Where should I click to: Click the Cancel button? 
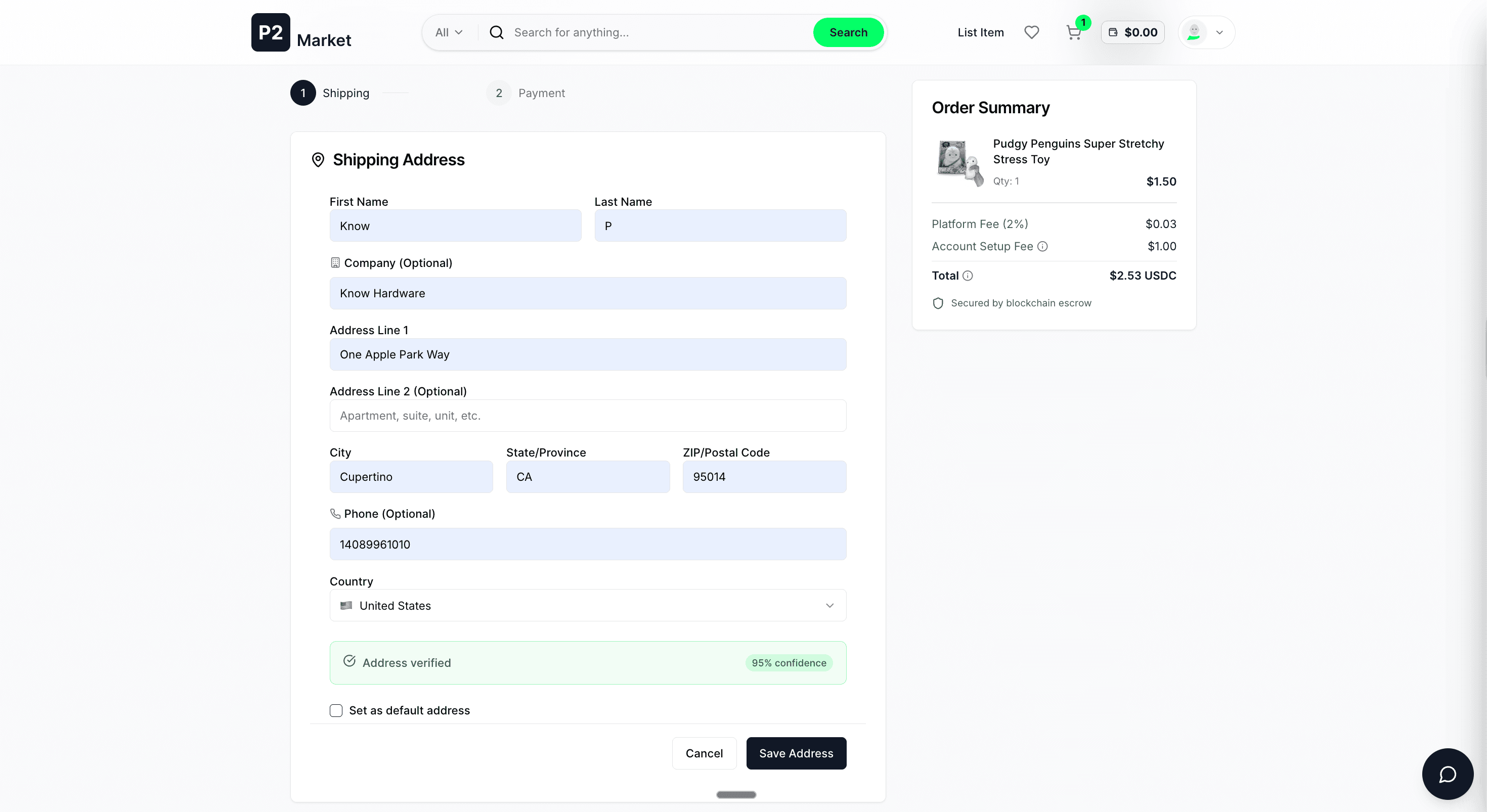click(x=704, y=753)
